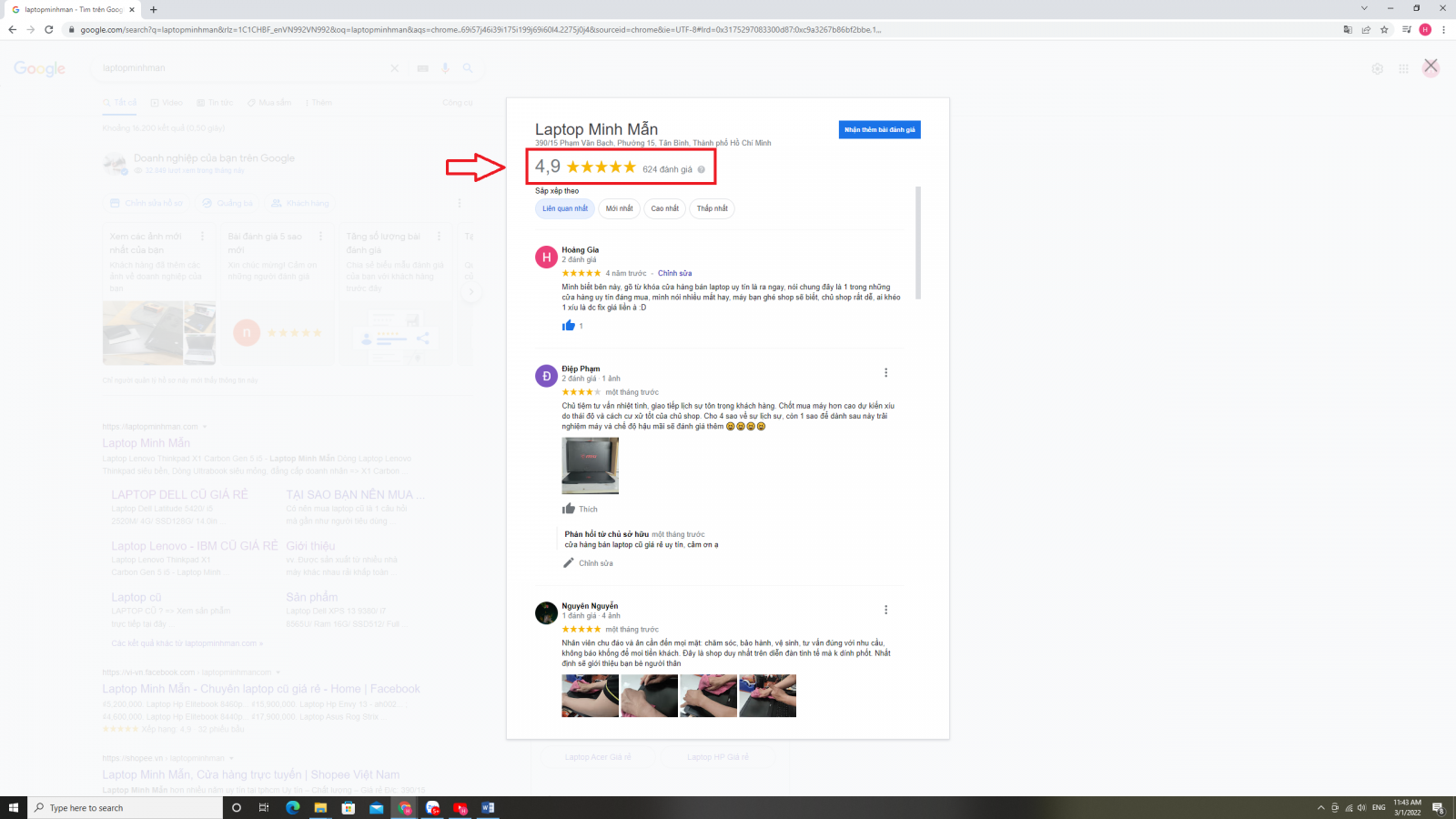Show hidden system tray icons
The image size is (1456, 819).
(x=1321, y=807)
